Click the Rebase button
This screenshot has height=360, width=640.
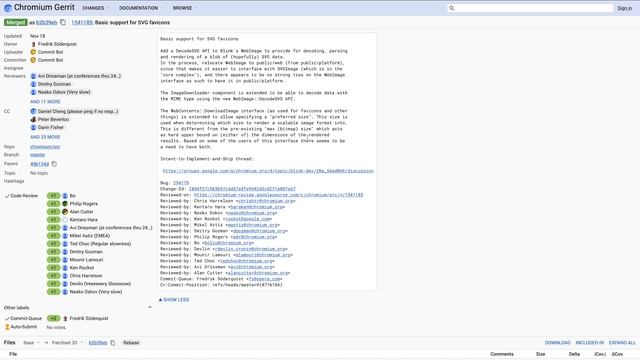[131, 343]
